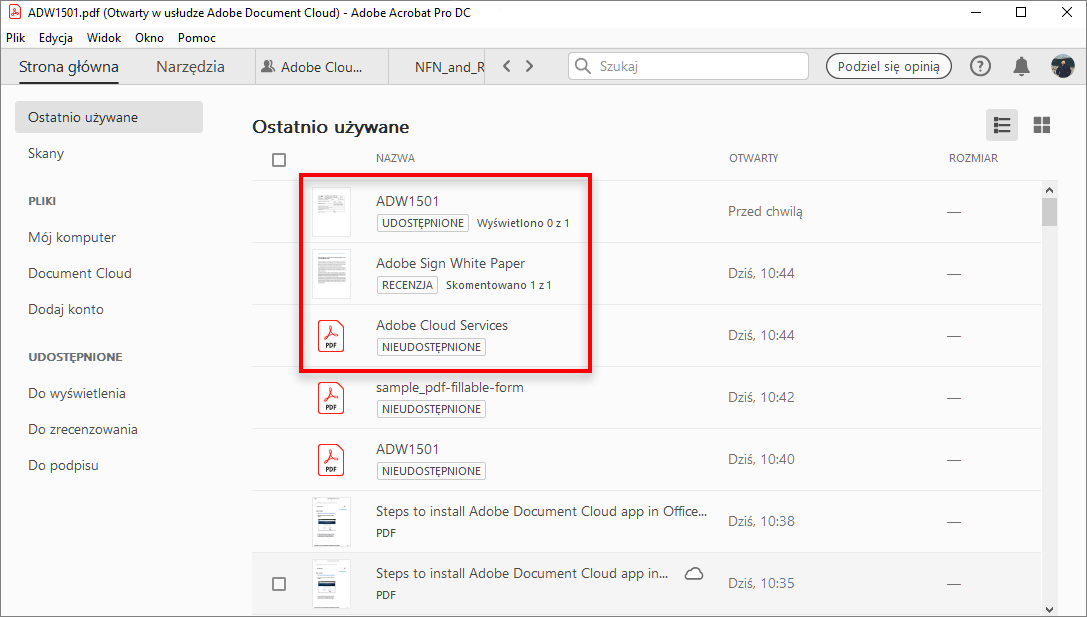Toggle the select-all checkbox in header
Screen dimensions: 1087x617
(x=279, y=159)
